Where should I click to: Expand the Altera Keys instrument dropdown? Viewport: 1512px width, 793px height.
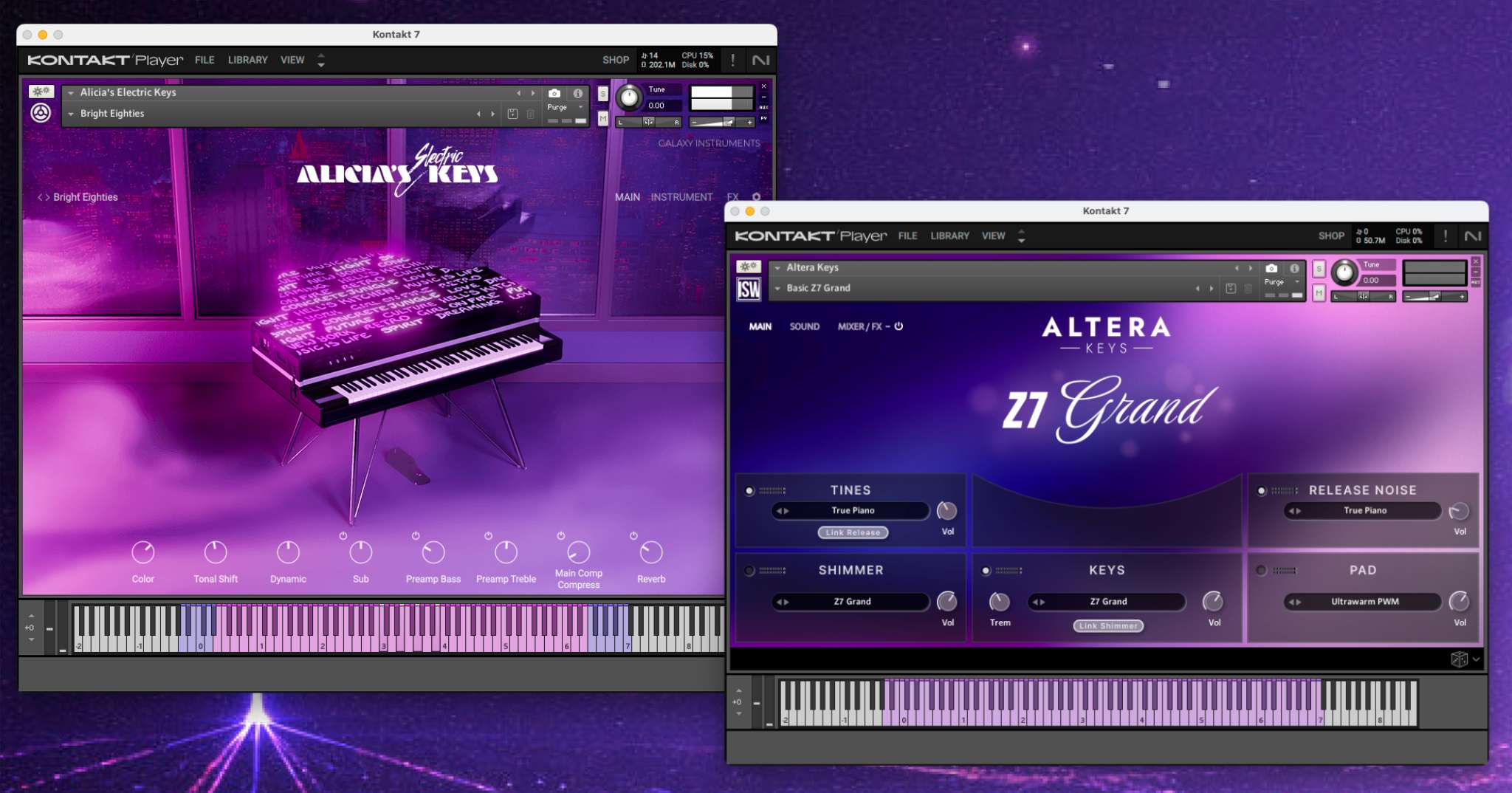pyautogui.click(x=777, y=268)
